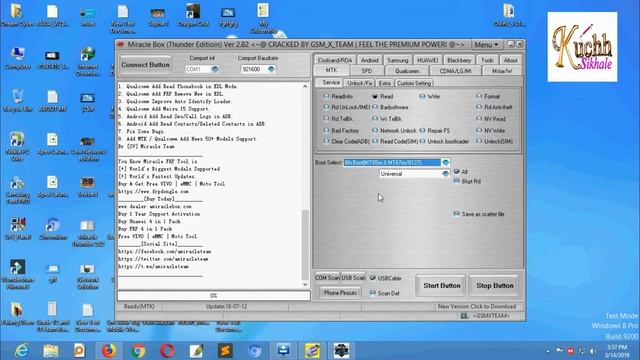
Task: Open the Blackberry tab
Action: (459, 60)
